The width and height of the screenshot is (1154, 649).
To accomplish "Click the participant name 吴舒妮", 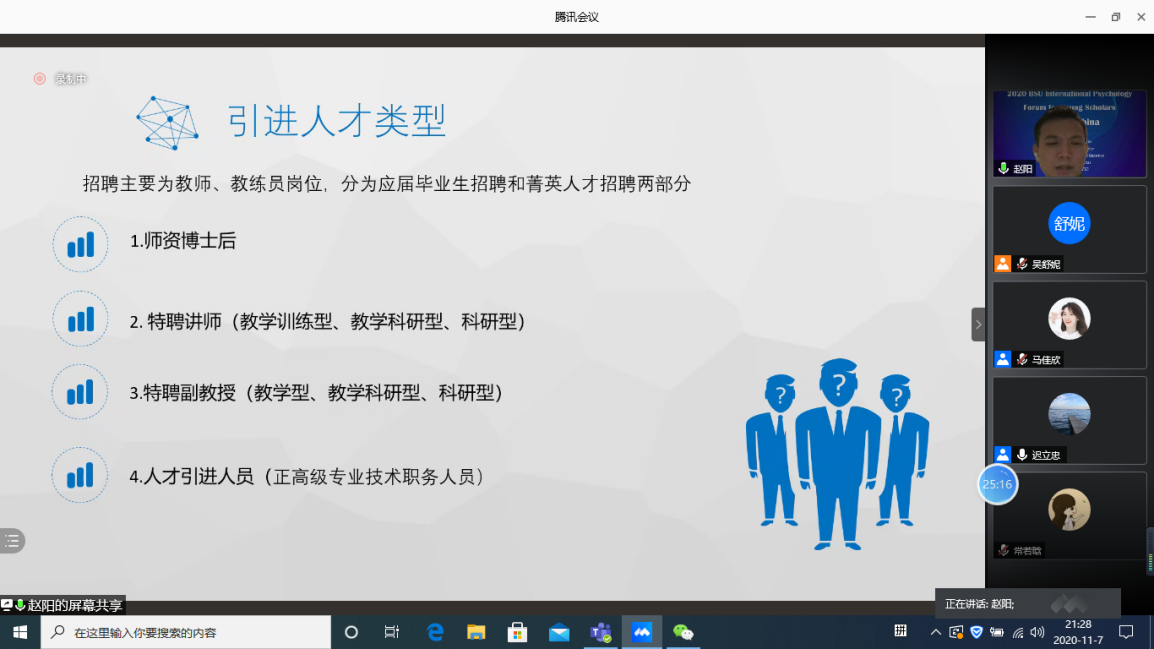I will pyautogui.click(x=1046, y=264).
